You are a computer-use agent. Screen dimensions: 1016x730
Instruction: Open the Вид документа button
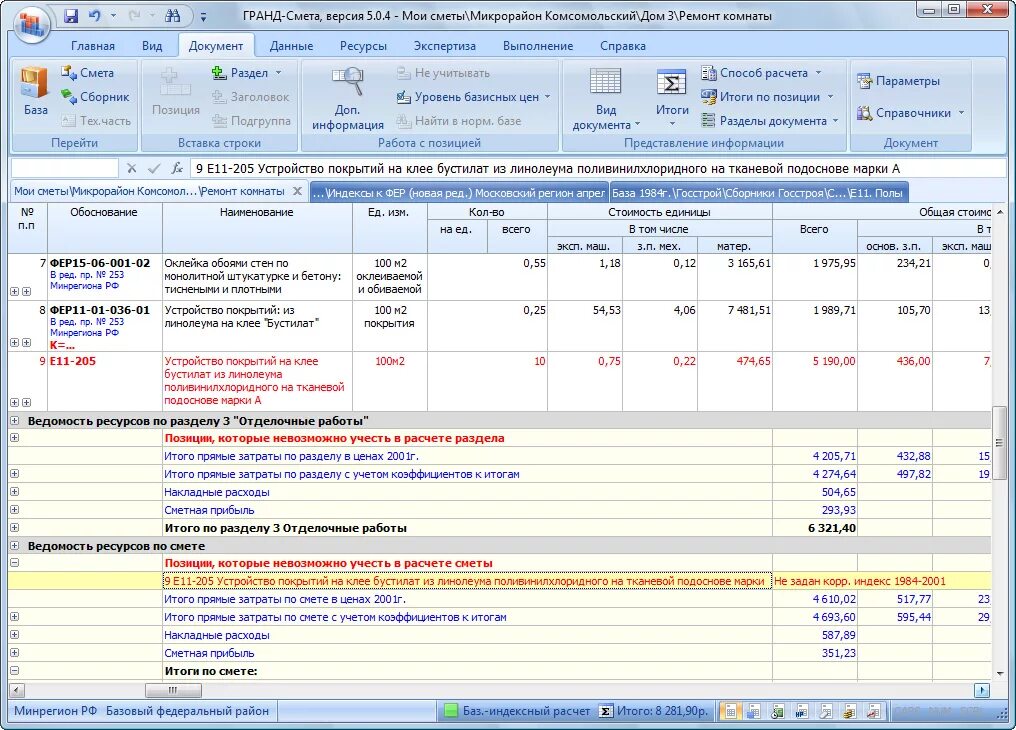(x=606, y=97)
